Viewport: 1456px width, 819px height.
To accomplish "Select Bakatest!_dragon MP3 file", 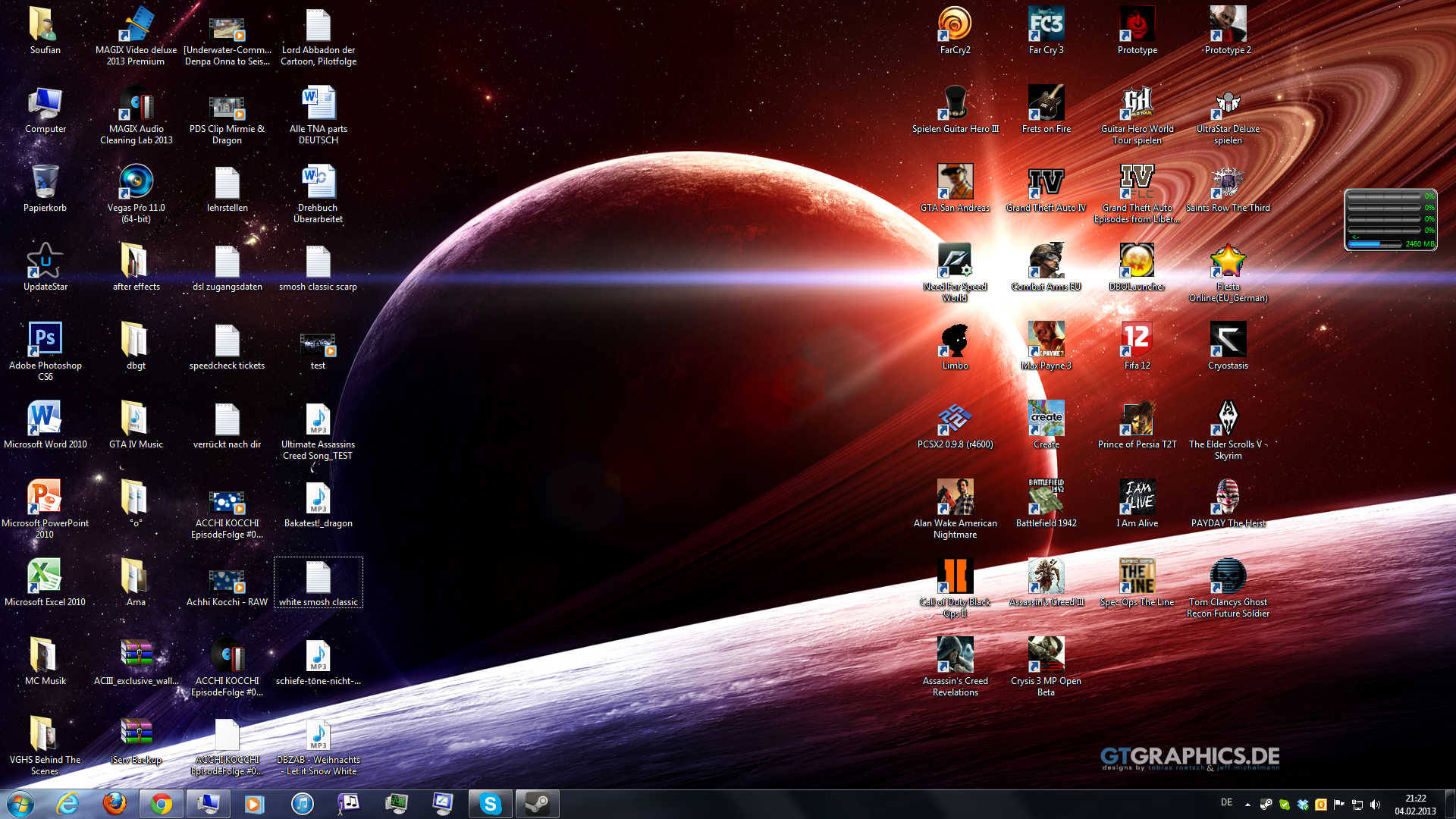I will (318, 504).
